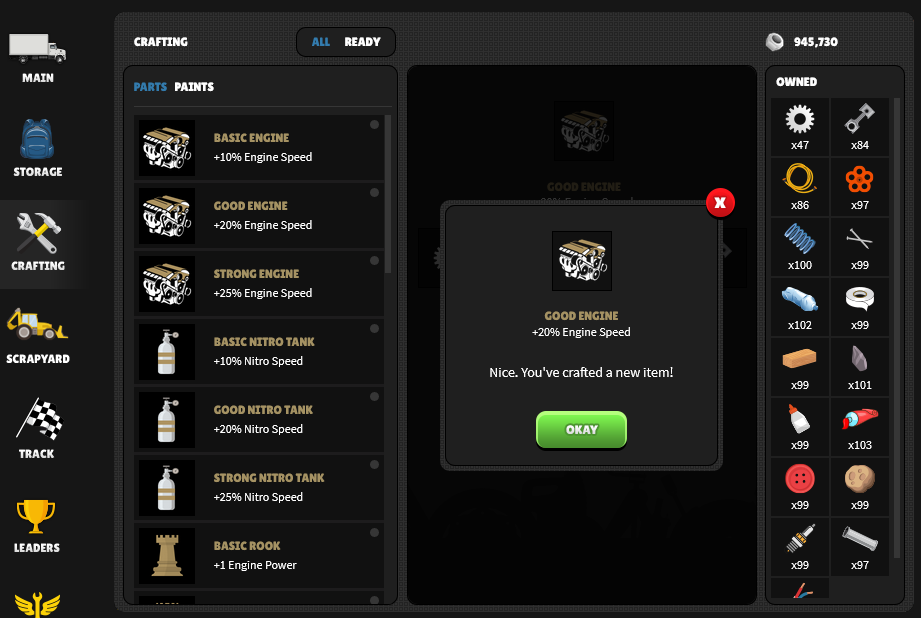
Task: Open the PAINTS tab
Action: click(x=194, y=87)
